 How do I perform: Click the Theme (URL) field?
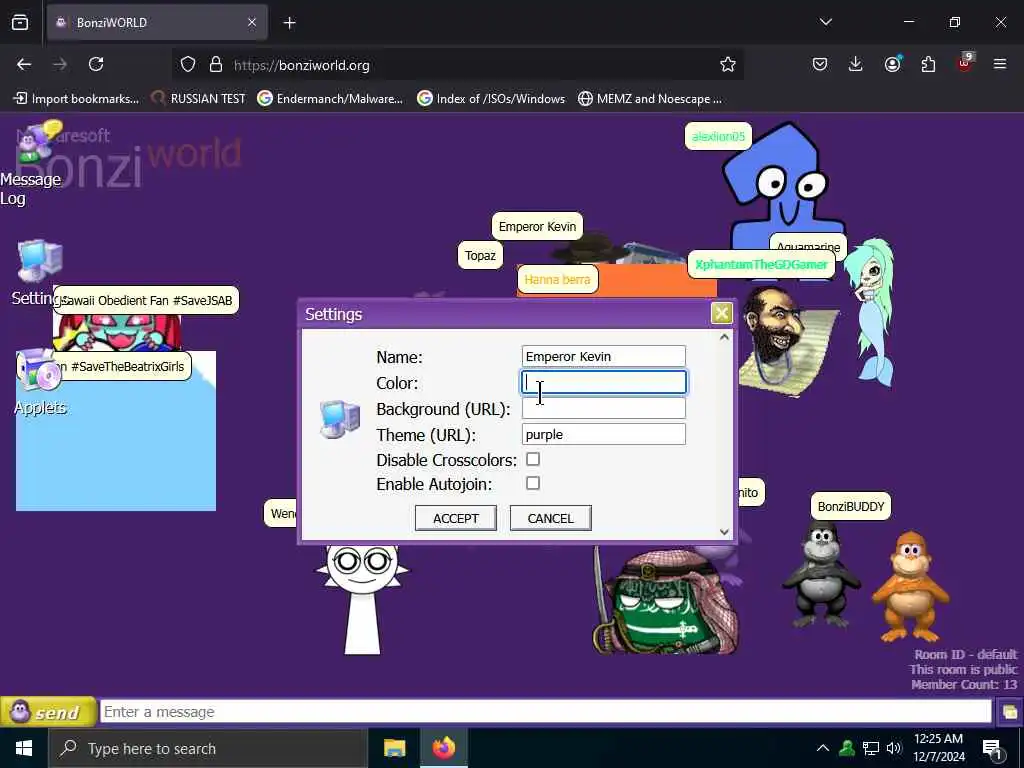[x=604, y=434]
